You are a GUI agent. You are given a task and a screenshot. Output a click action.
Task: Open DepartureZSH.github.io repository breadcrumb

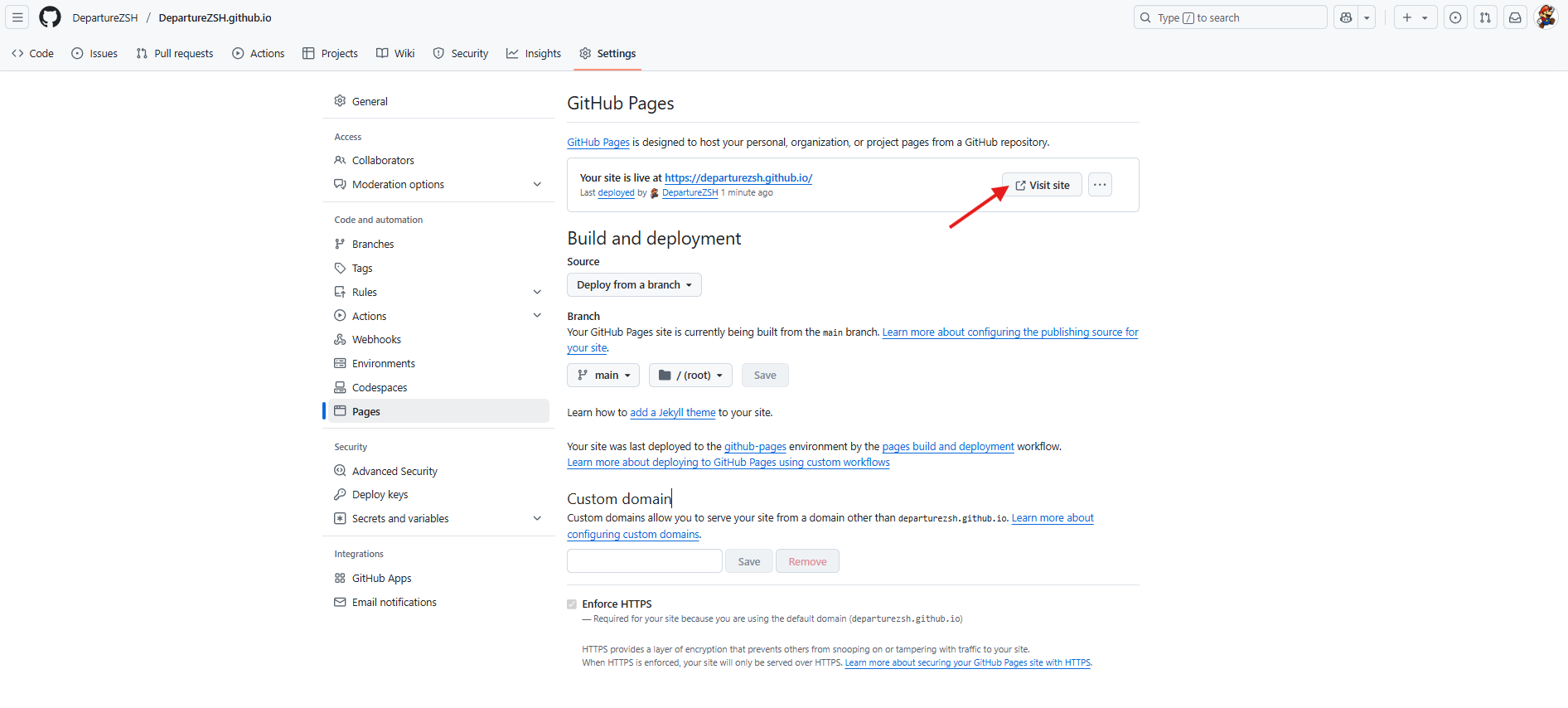[215, 17]
